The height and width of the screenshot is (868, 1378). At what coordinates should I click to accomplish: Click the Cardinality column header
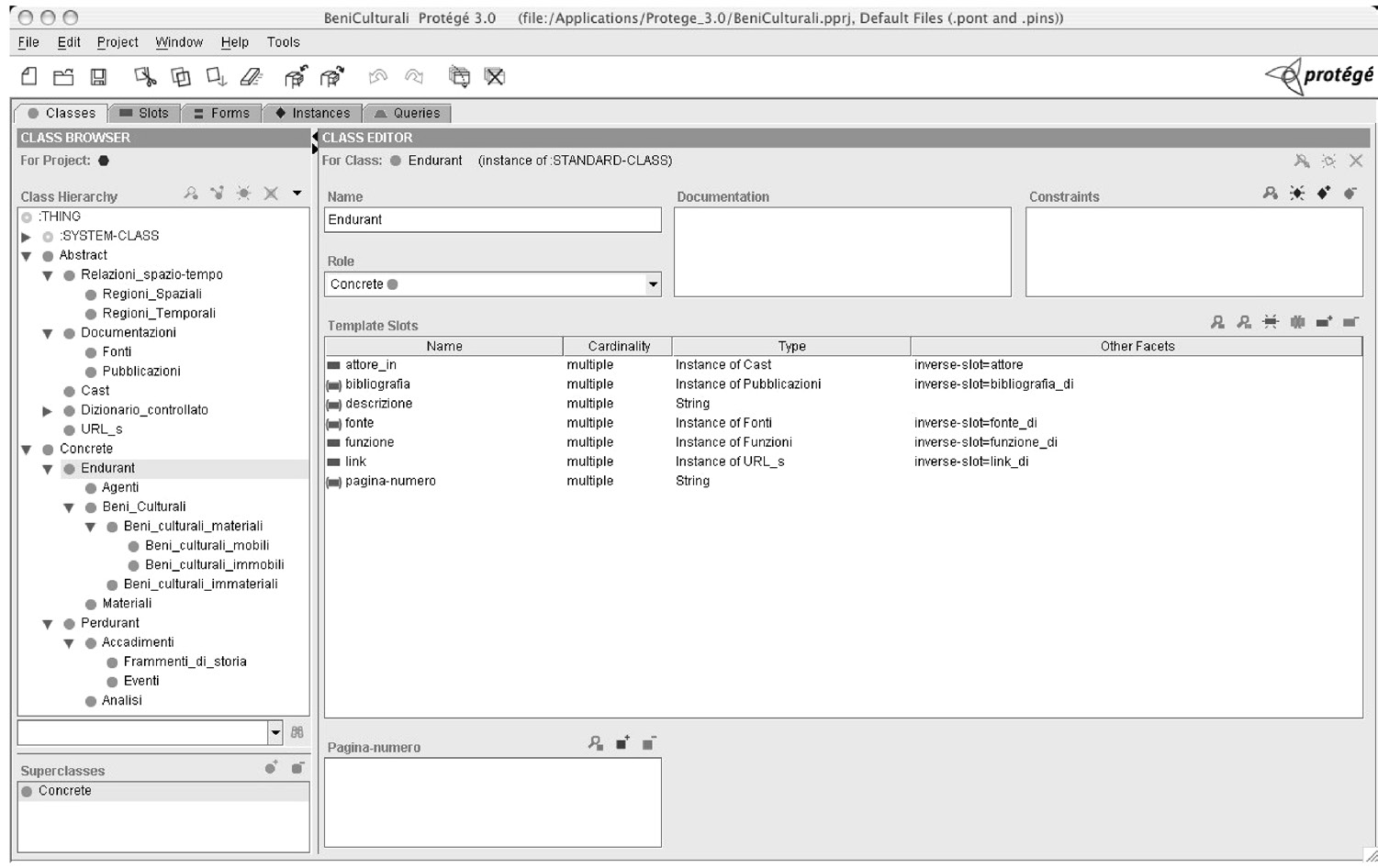(618, 346)
